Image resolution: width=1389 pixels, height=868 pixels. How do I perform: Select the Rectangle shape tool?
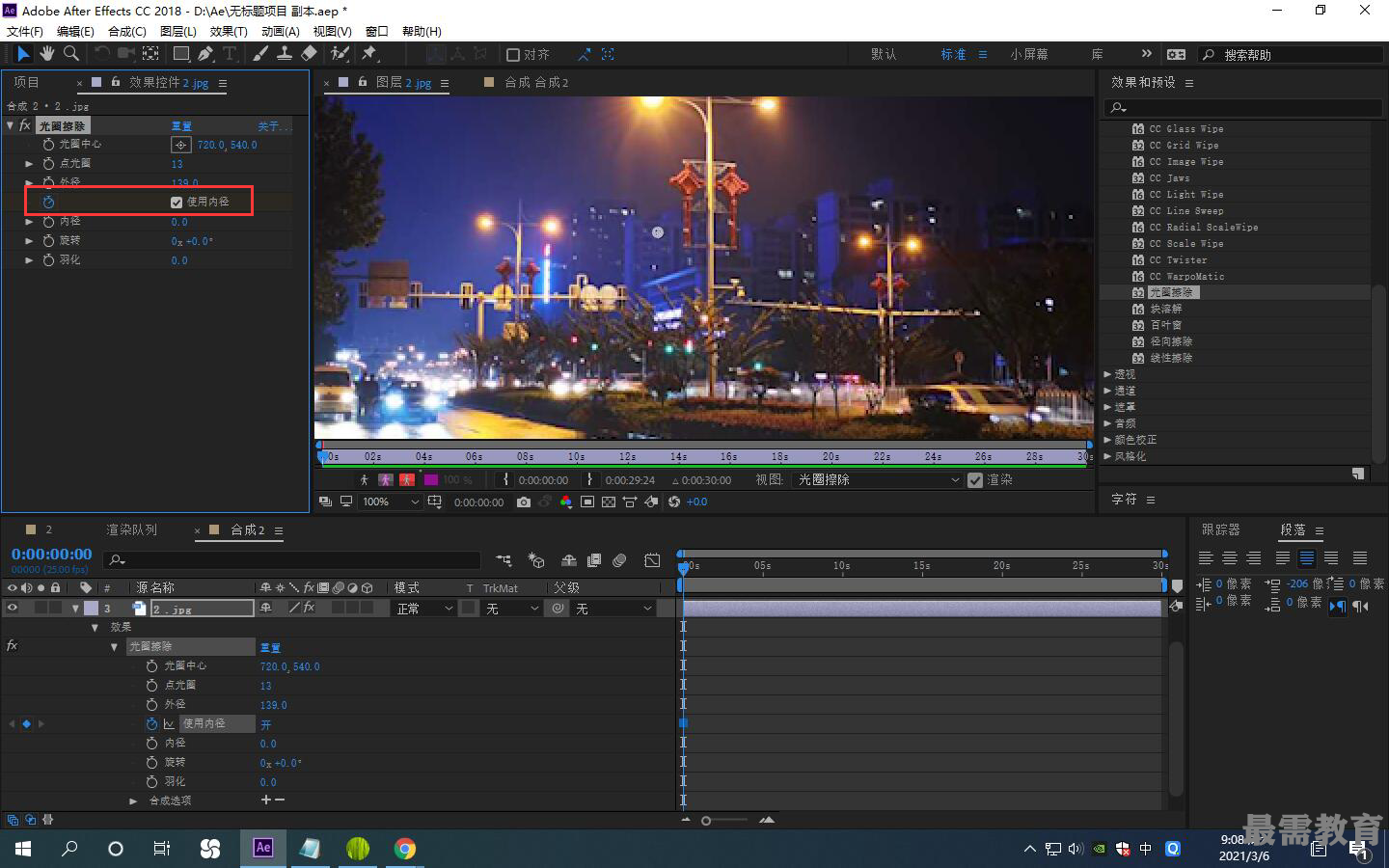180,54
